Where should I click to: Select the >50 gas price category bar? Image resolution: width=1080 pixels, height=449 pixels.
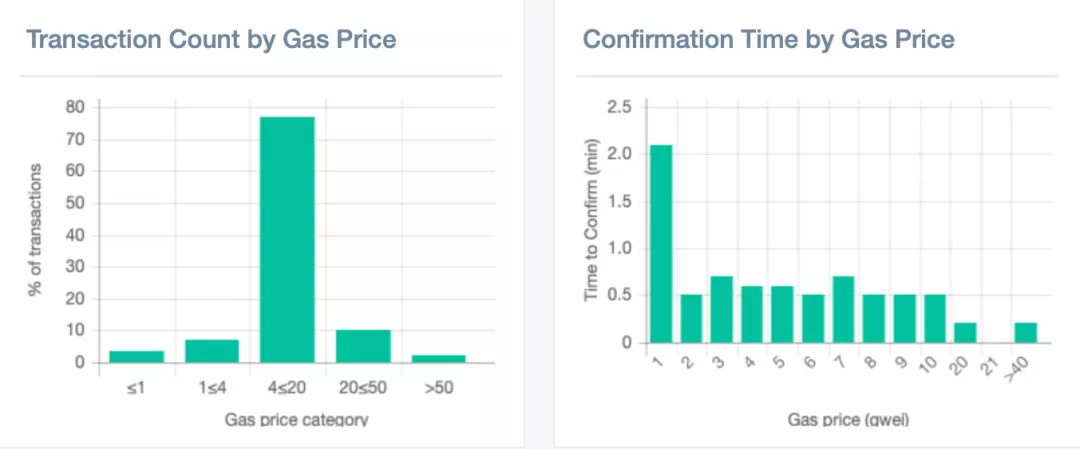click(x=438, y=358)
